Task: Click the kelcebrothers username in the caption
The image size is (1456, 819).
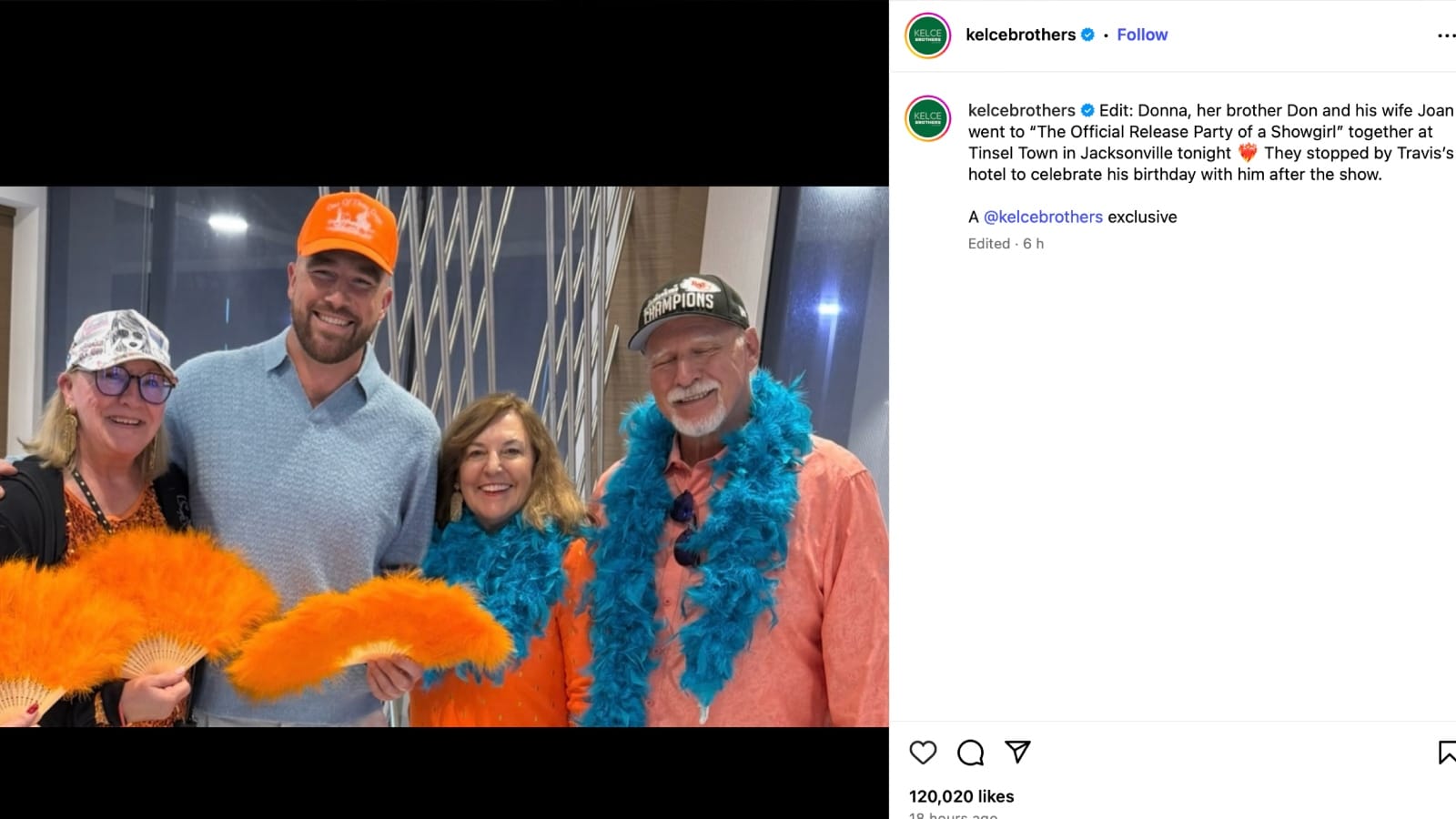Action: (x=1021, y=110)
